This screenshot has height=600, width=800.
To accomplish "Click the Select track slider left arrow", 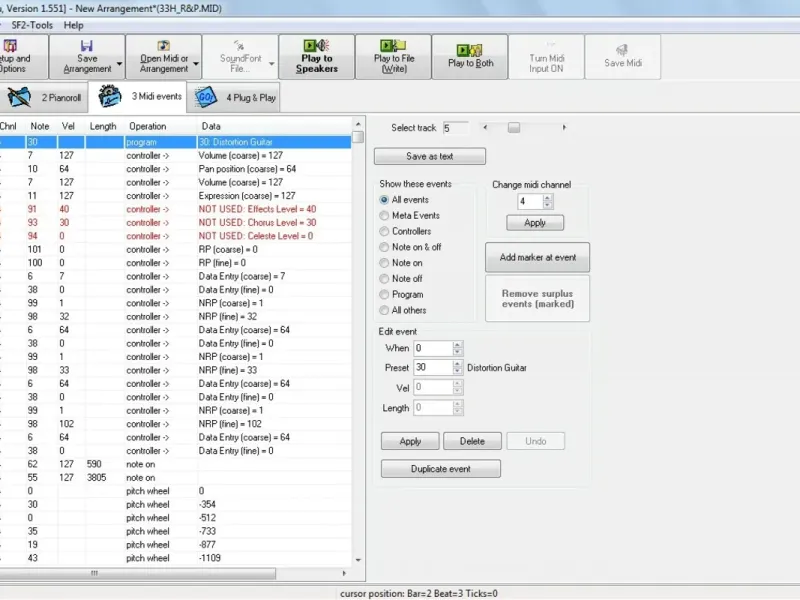I will pos(485,128).
